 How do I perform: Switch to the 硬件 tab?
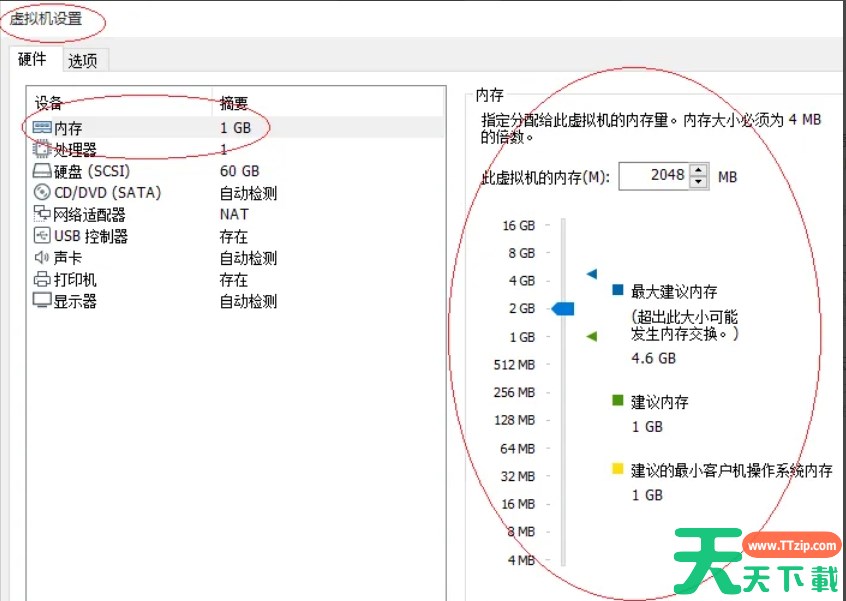coord(32,60)
